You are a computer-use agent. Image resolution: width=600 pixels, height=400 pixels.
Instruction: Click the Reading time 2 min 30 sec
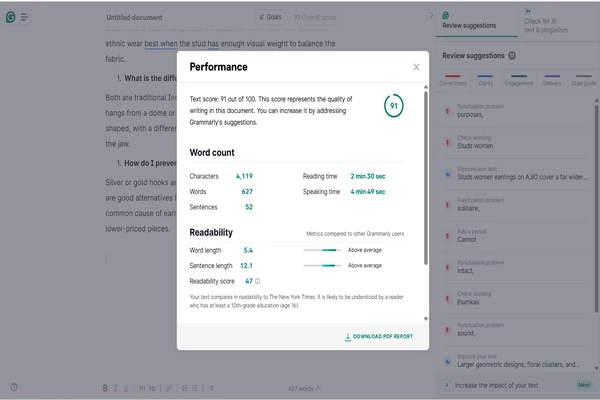point(368,176)
